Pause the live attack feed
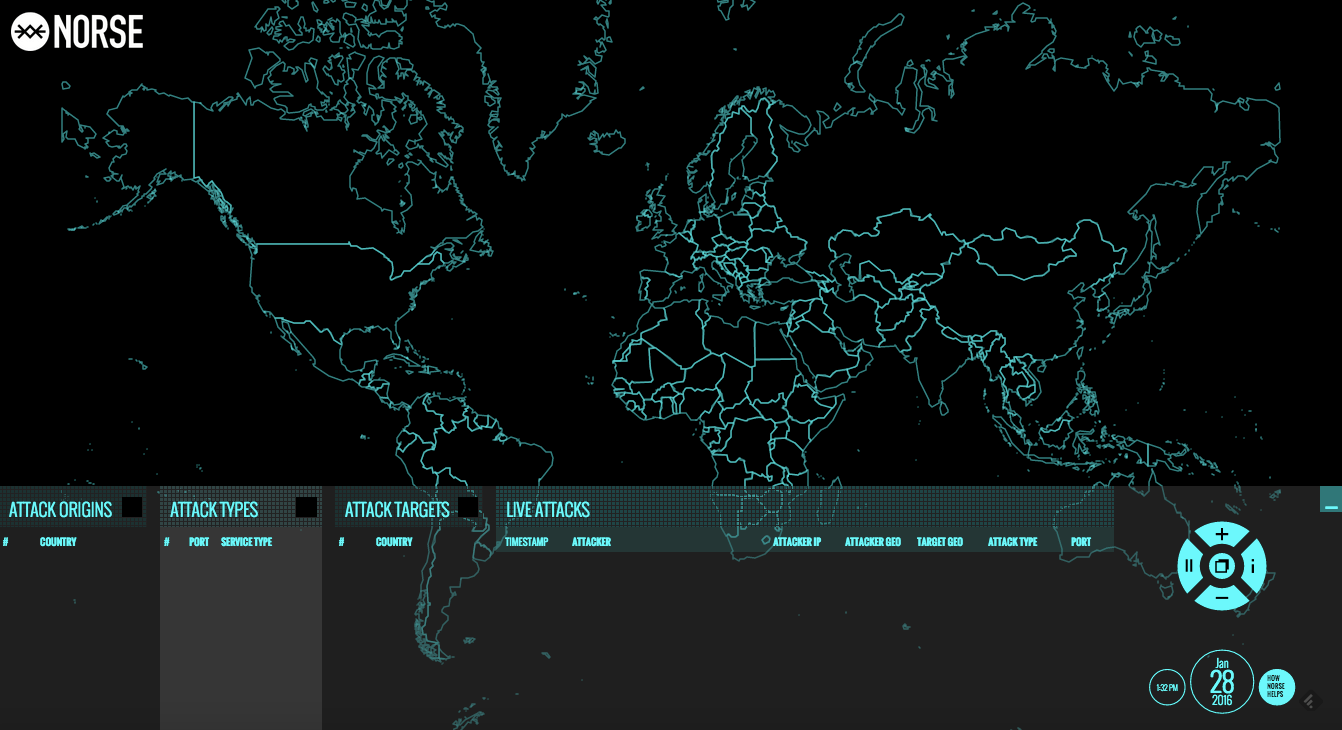 pos(1189,566)
